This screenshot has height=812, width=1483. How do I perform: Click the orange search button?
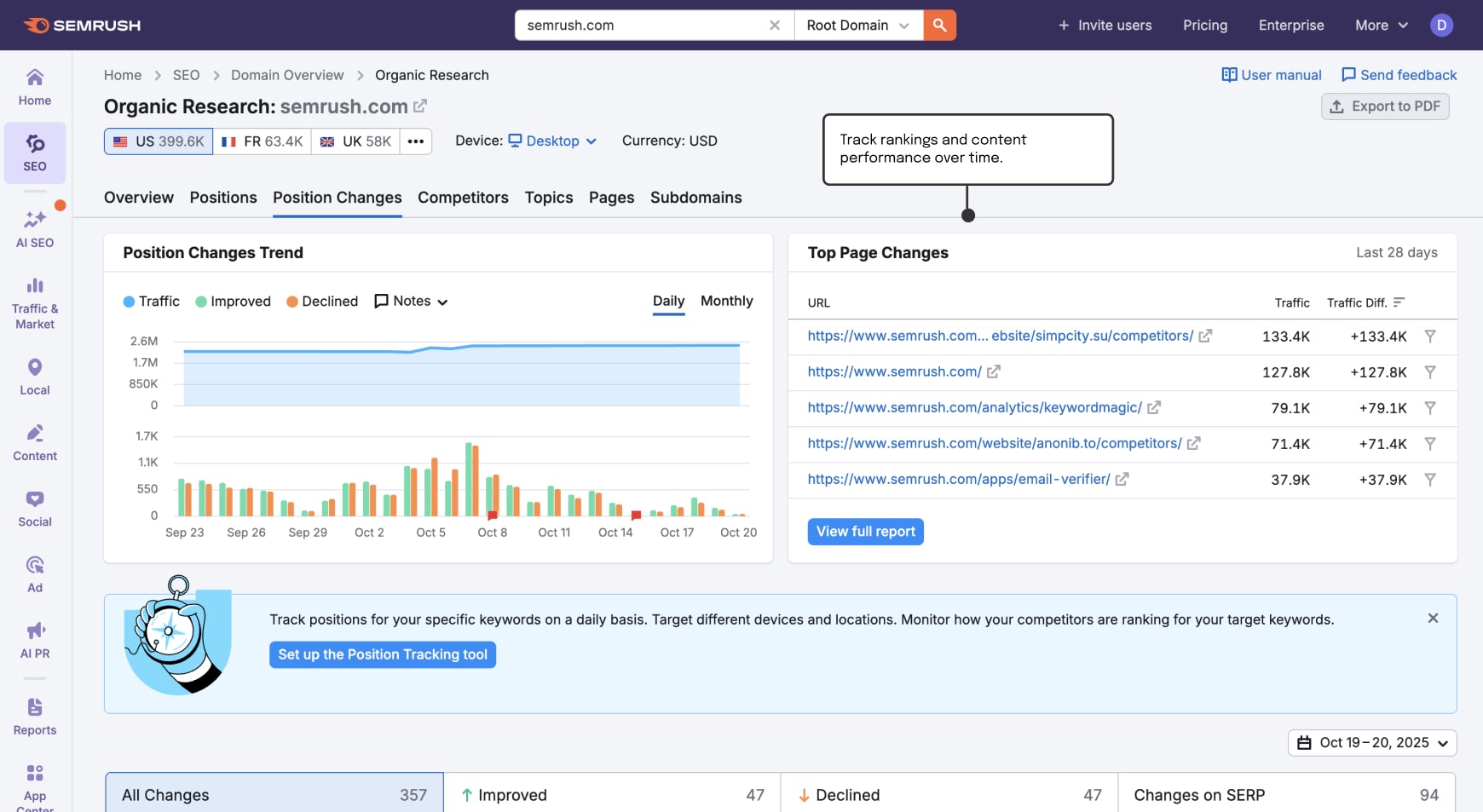tap(938, 25)
